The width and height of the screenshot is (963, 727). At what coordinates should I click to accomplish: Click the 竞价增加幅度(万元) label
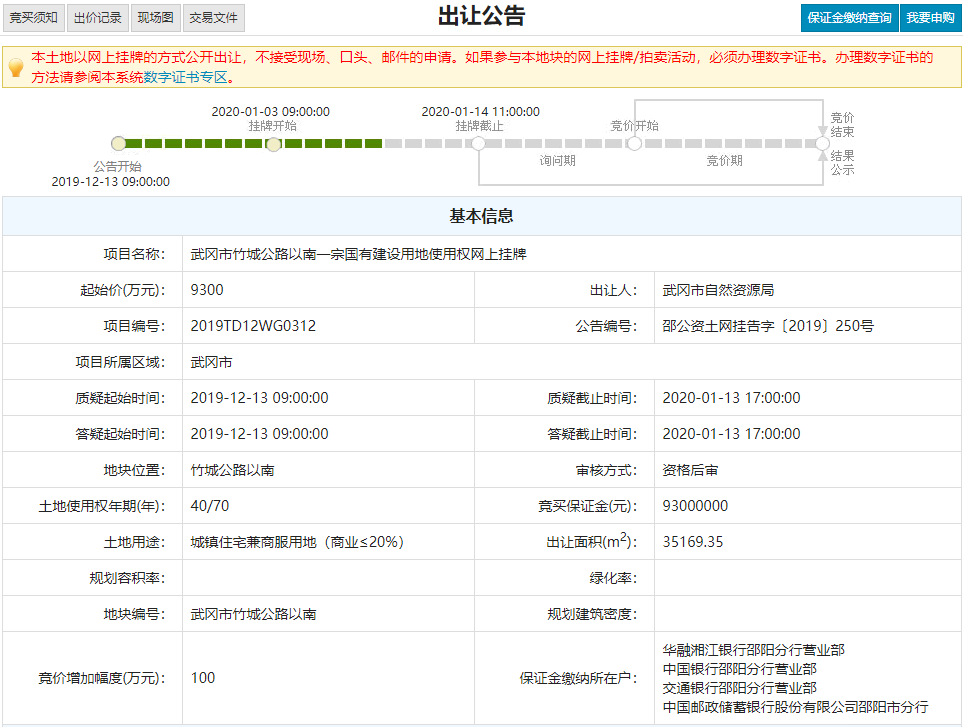click(x=102, y=678)
